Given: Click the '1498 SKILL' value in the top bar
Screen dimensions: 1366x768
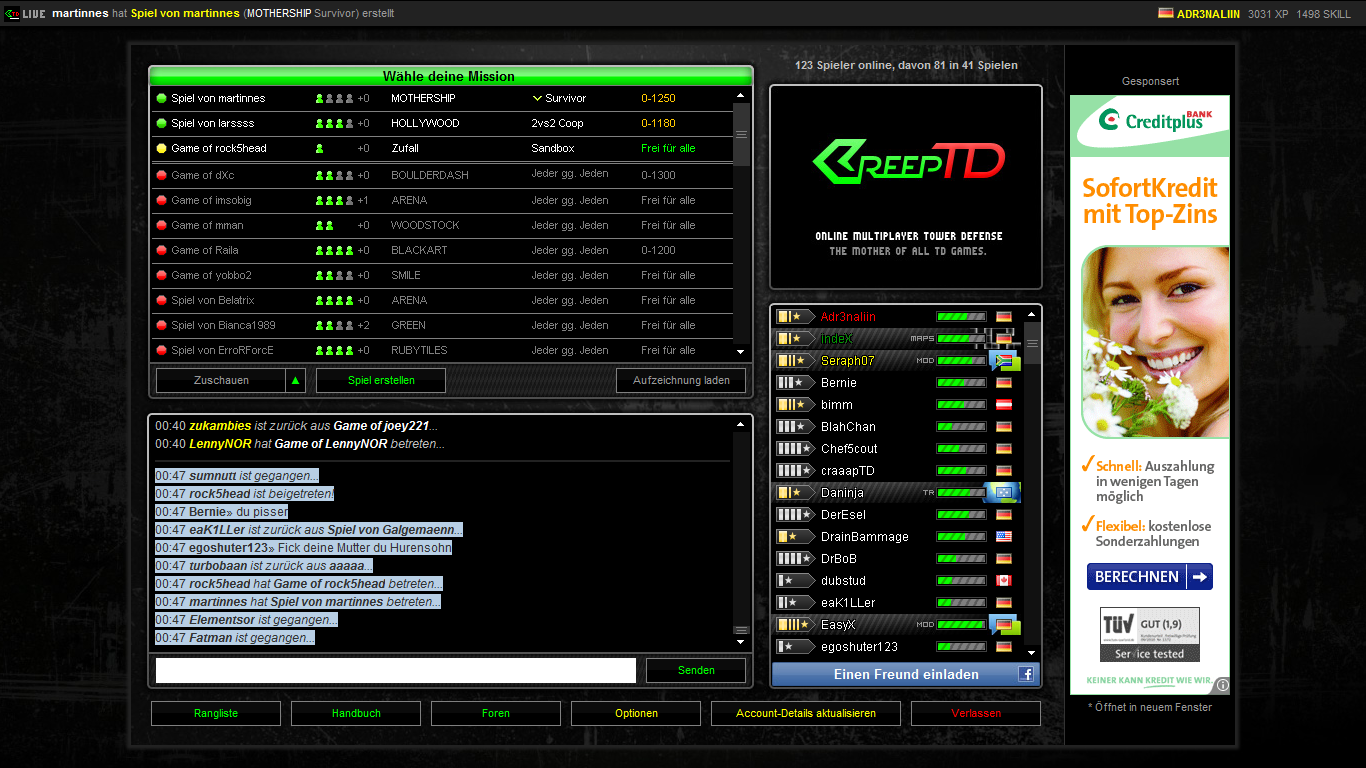Looking at the screenshot, I should 1323,14.
